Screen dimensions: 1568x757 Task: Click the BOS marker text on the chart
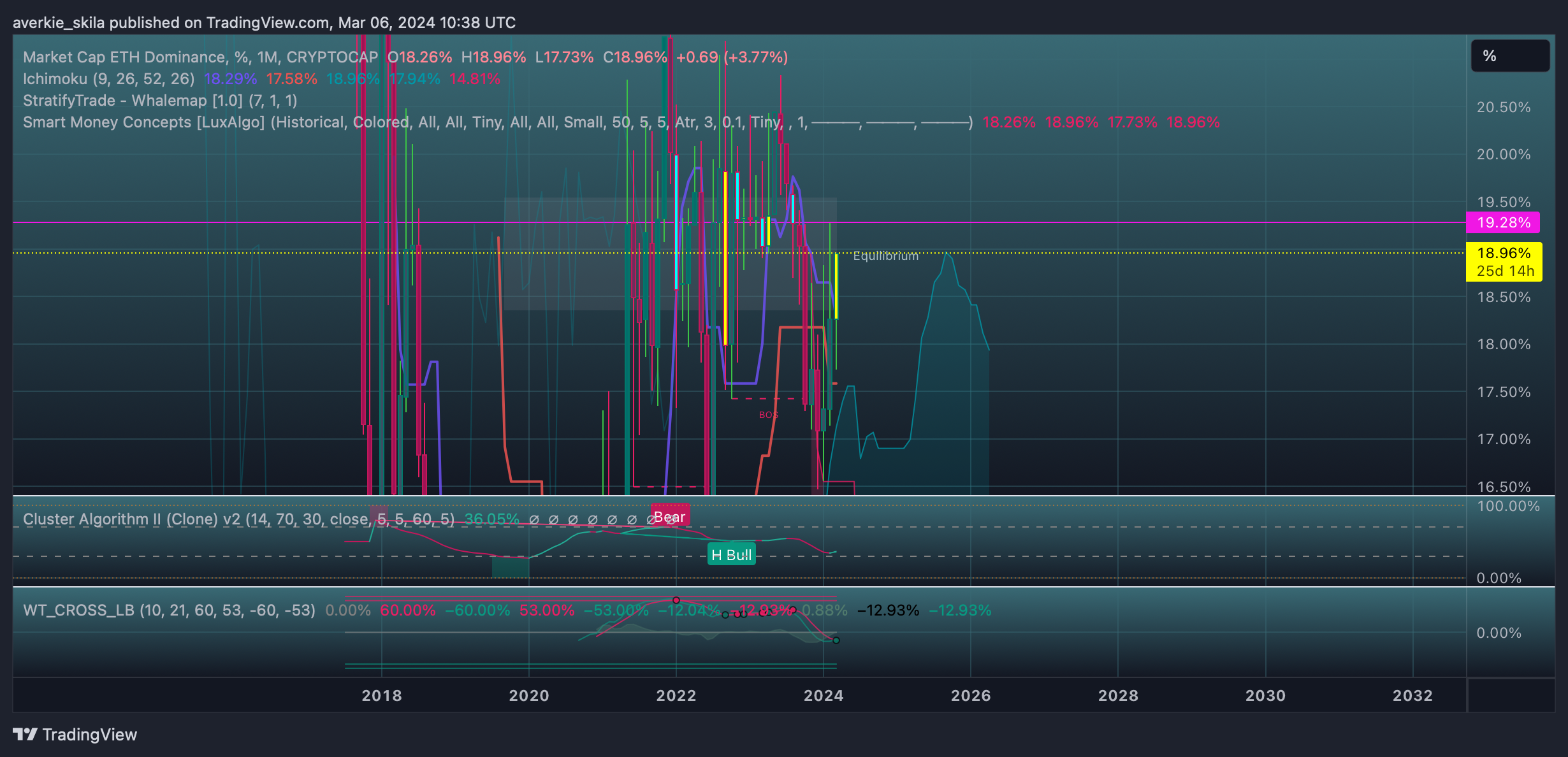tap(768, 415)
